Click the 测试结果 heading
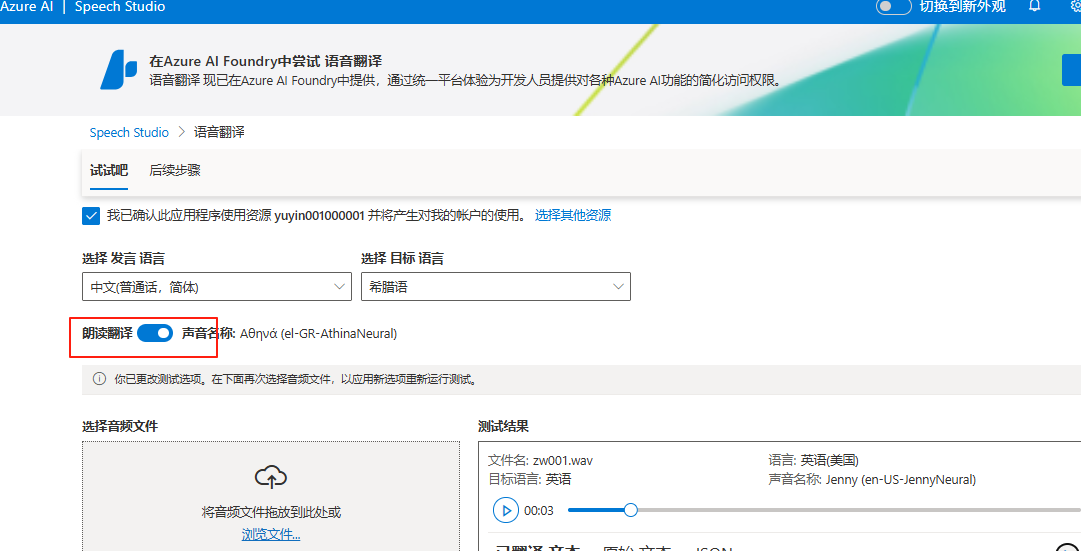 point(503,426)
